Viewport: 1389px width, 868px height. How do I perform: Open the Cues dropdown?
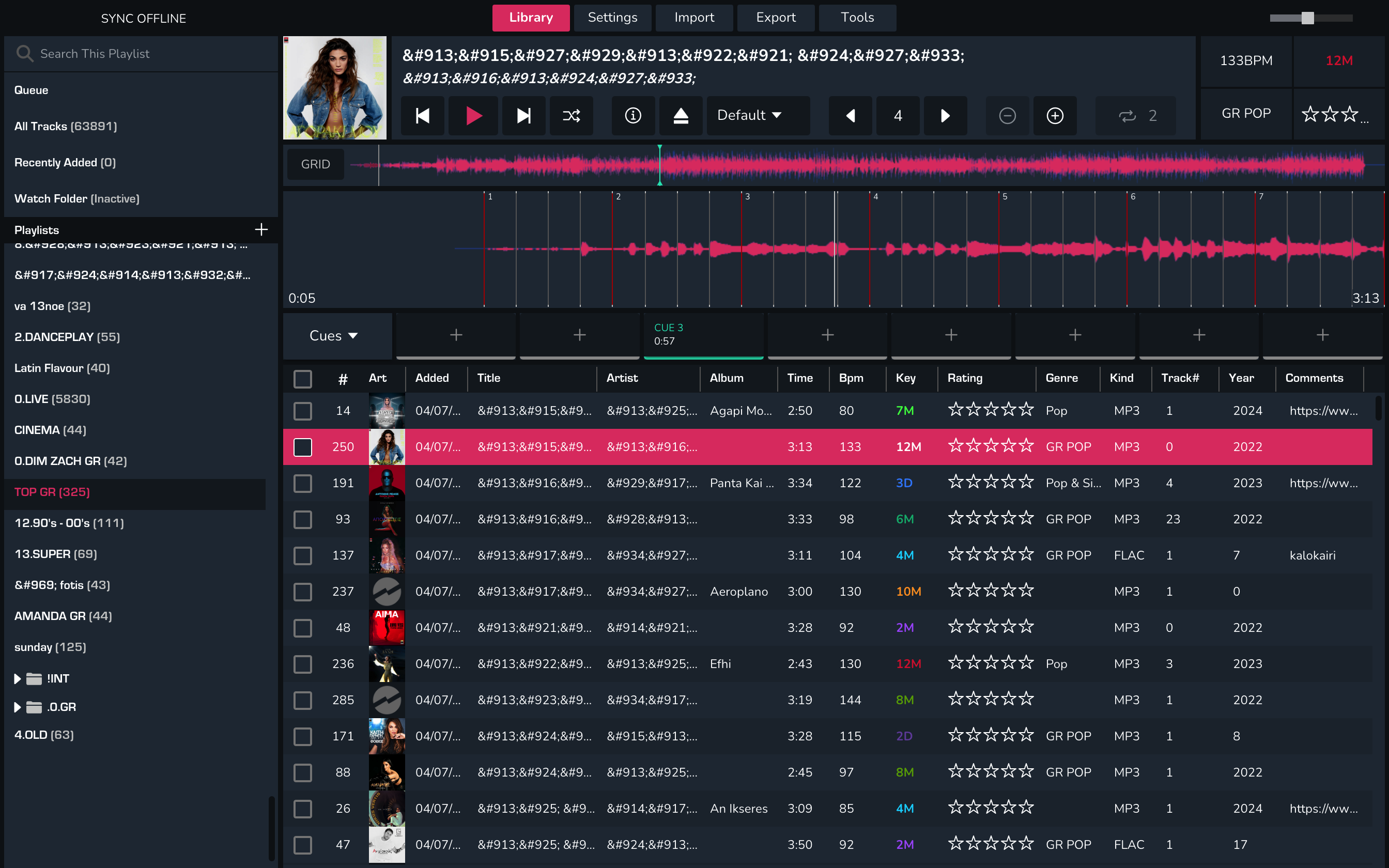point(334,336)
